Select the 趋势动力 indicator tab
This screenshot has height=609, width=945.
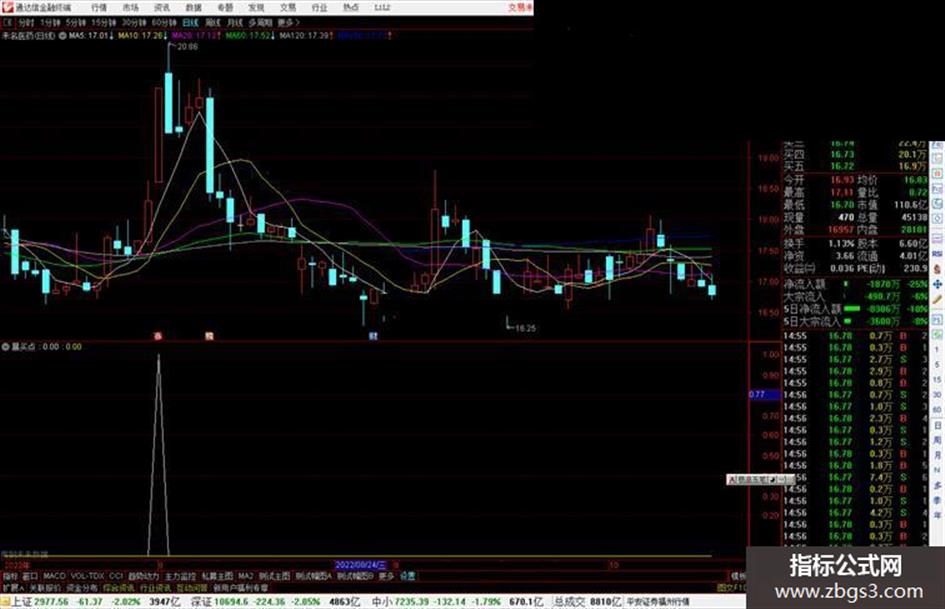143,576
